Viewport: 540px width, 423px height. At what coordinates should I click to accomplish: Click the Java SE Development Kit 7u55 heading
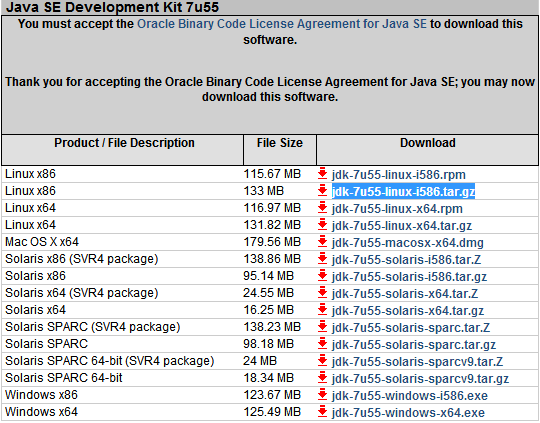click(x=113, y=7)
